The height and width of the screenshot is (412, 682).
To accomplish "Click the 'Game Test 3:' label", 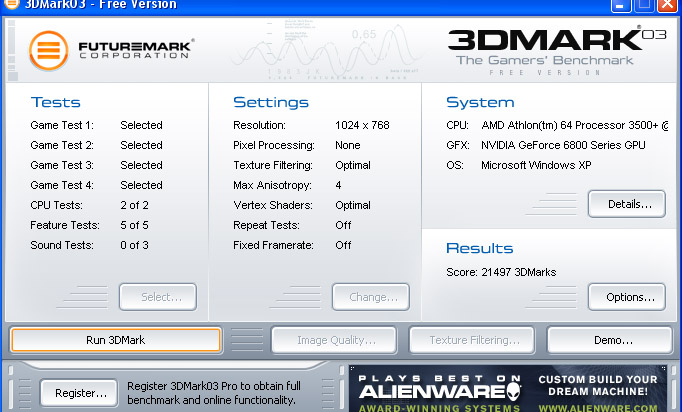I will [x=62, y=165].
